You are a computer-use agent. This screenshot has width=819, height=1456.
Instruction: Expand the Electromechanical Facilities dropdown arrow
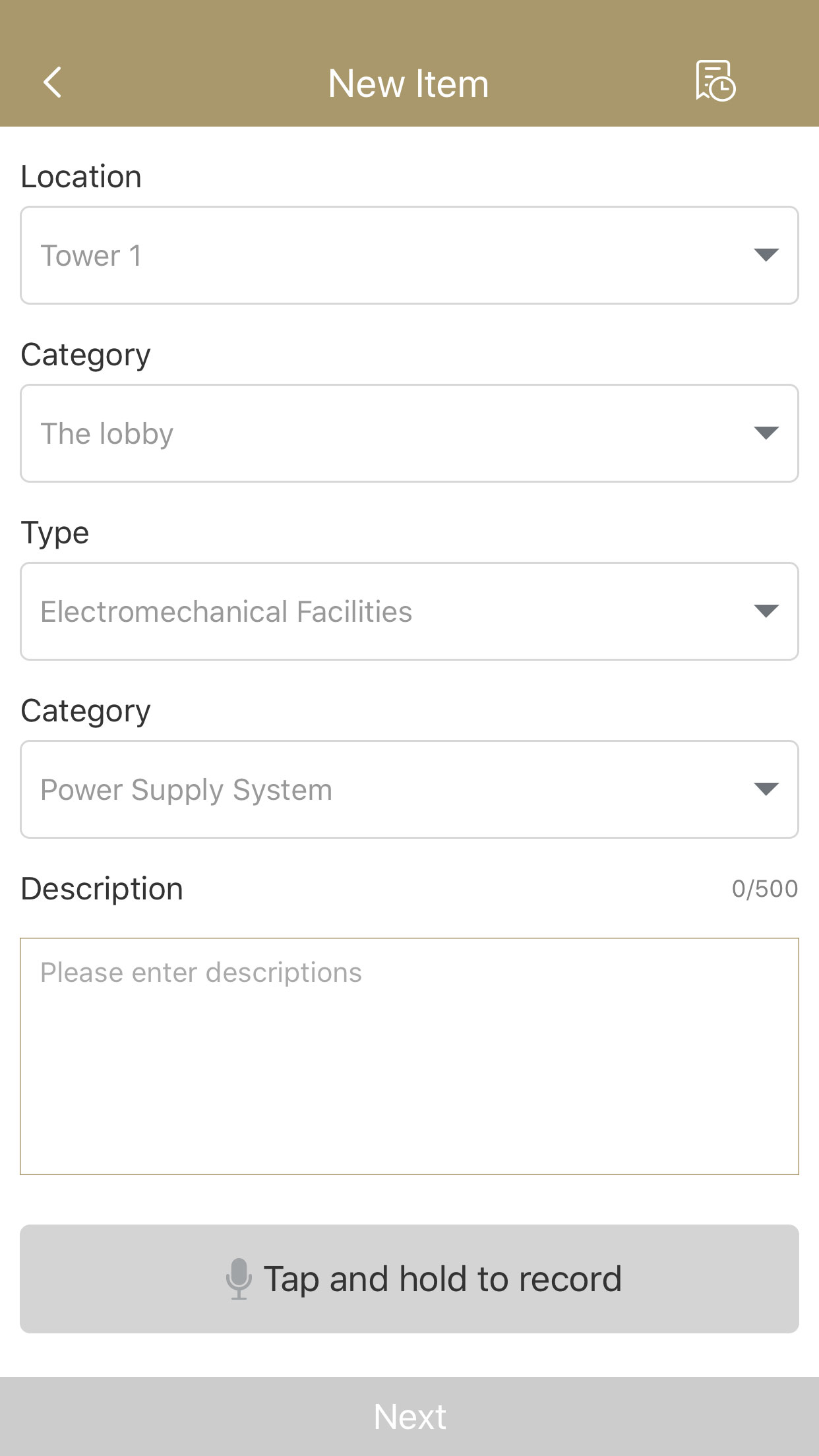click(x=766, y=611)
